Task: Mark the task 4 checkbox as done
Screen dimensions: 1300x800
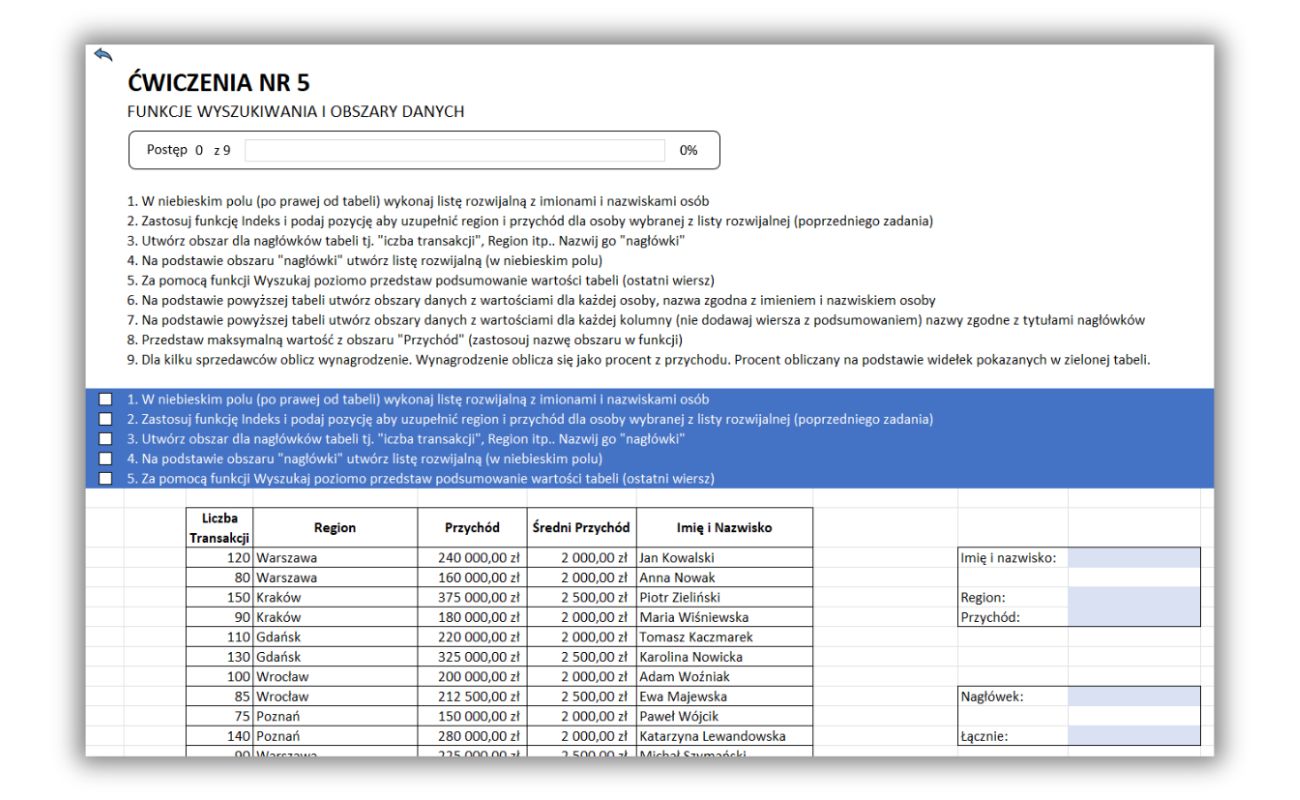Action: pos(106,459)
